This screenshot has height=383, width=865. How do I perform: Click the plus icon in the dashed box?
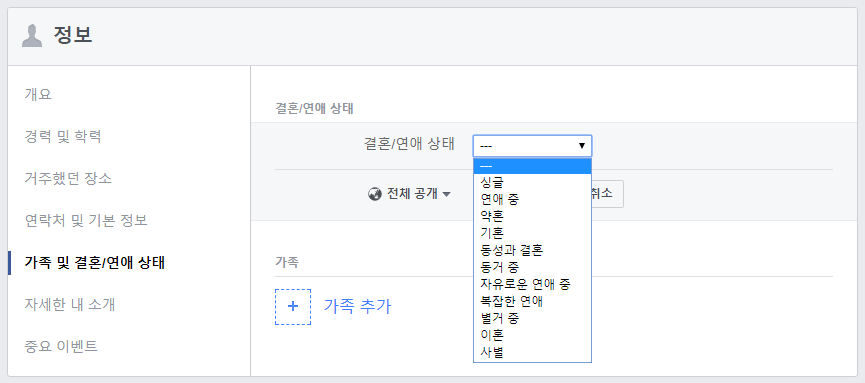pyautogui.click(x=293, y=307)
